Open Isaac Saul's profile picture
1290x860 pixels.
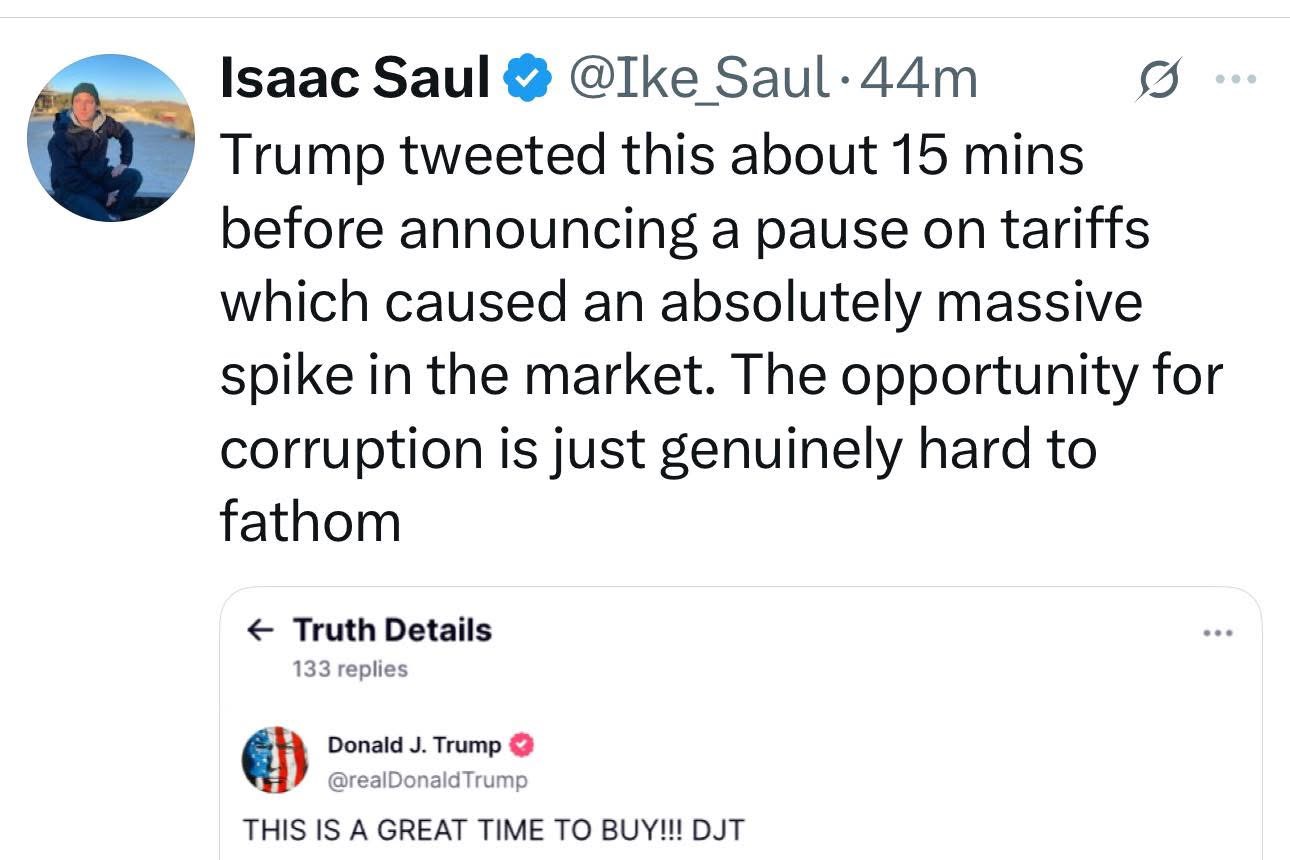pyautogui.click(x=111, y=137)
